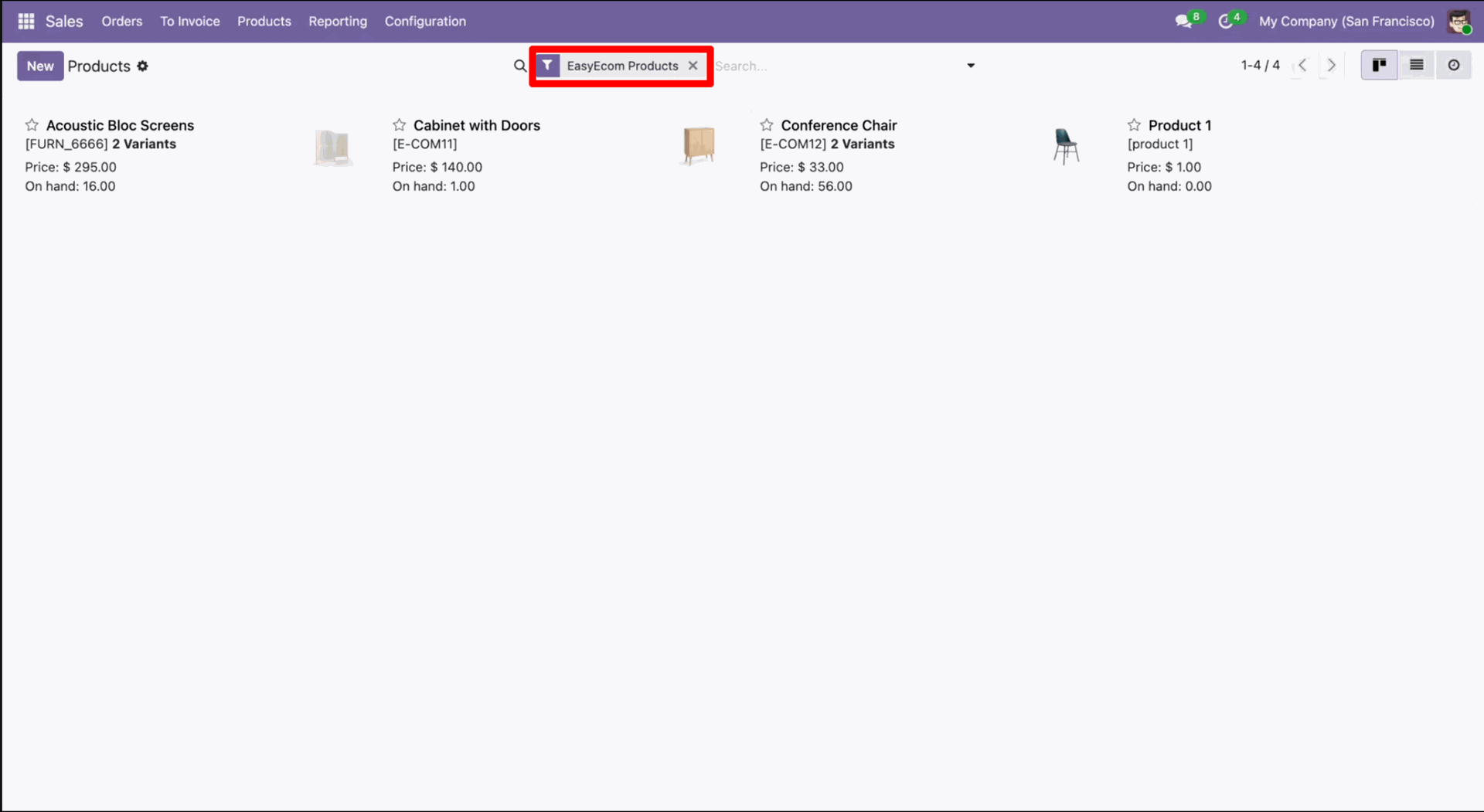Go to the previous page of records
Image resolution: width=1484 pixels, height=812 pixels.
(1302, 66)
